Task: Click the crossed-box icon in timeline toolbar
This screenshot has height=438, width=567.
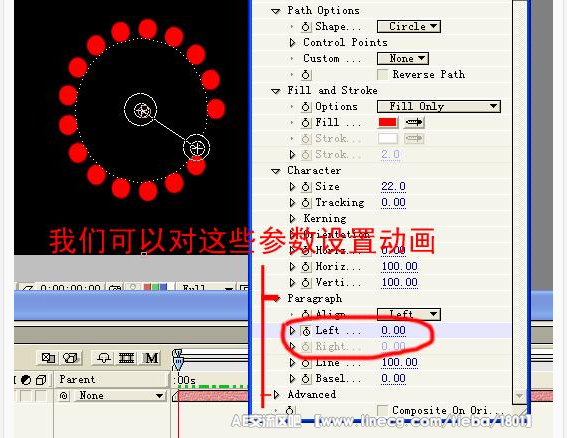Action: point(48,358)
